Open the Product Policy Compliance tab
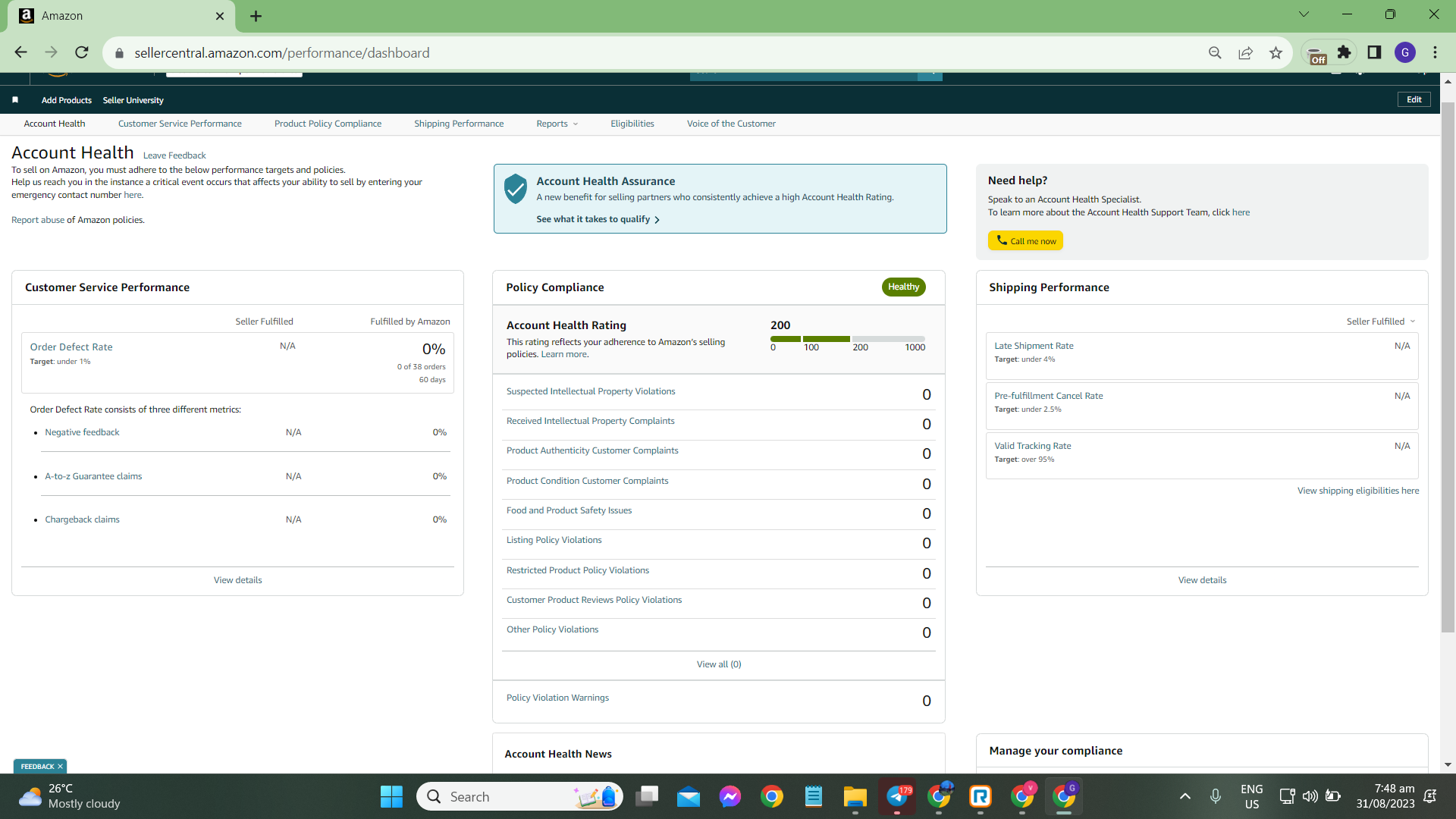The width and height of the screenshot is (1456, 819). 328,124
